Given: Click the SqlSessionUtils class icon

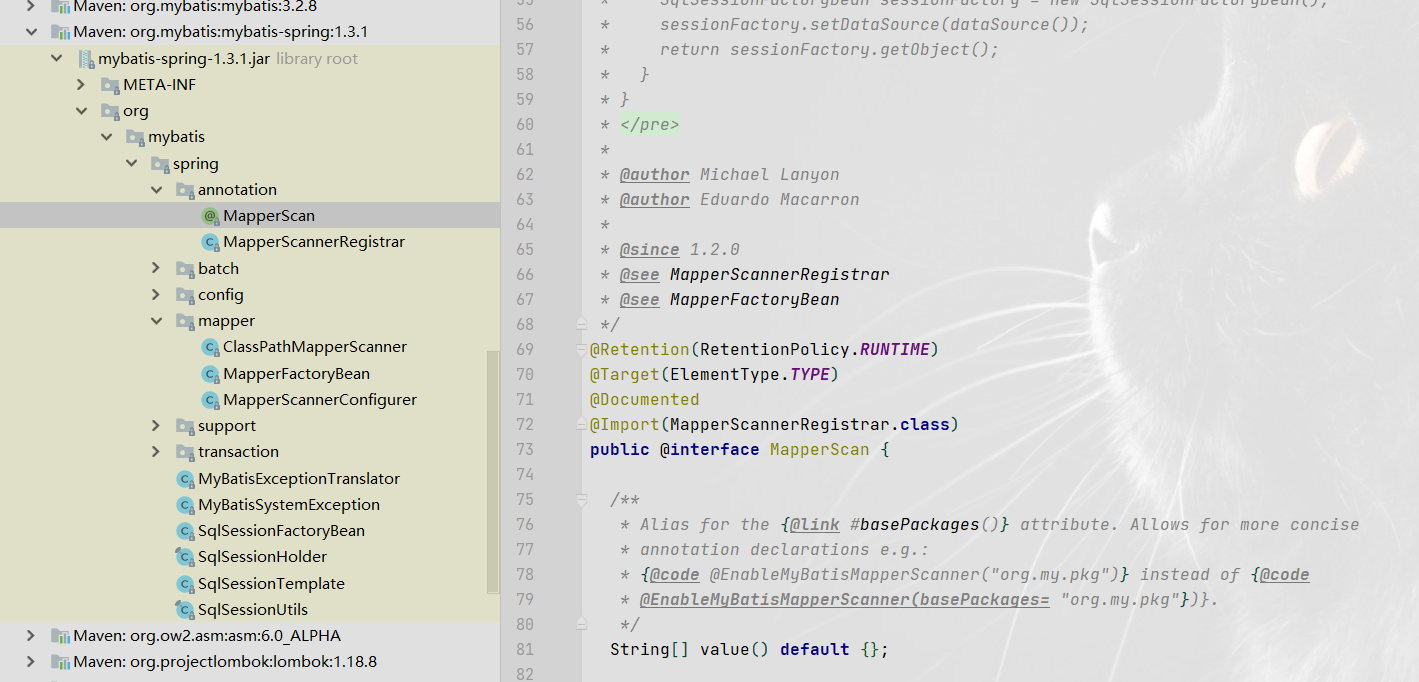Looking at the screenshot, I should [x=185, y=610].
